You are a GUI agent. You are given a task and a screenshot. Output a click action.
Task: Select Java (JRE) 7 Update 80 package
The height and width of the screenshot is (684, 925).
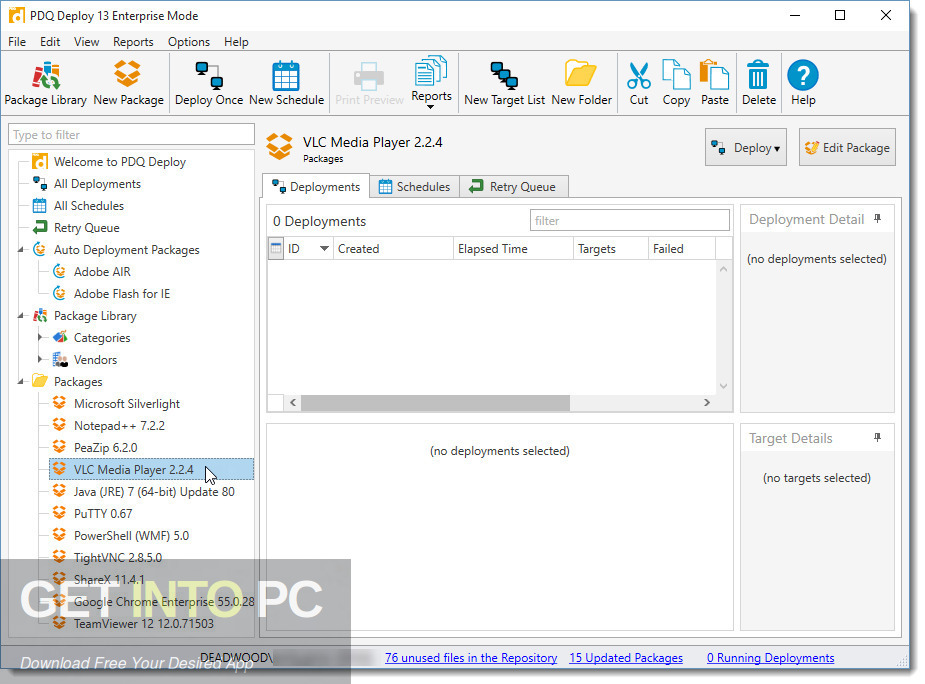point(154,492)
